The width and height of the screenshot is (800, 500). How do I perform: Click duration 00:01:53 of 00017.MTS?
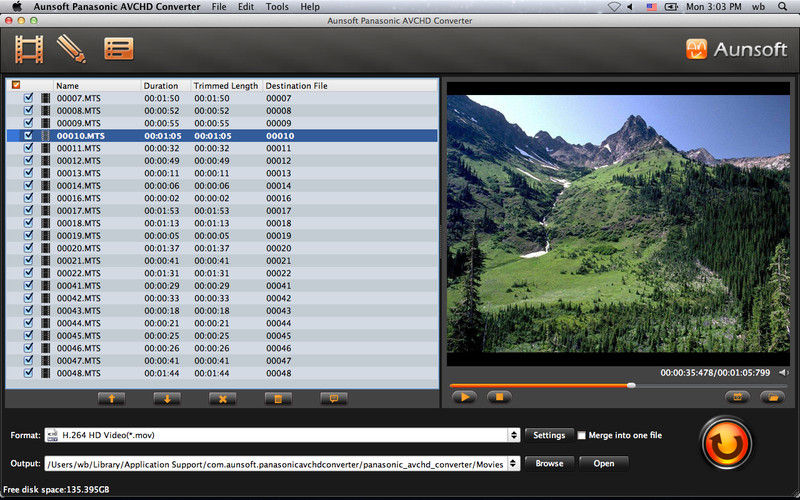pyautogui.click(x=162, y=211)
